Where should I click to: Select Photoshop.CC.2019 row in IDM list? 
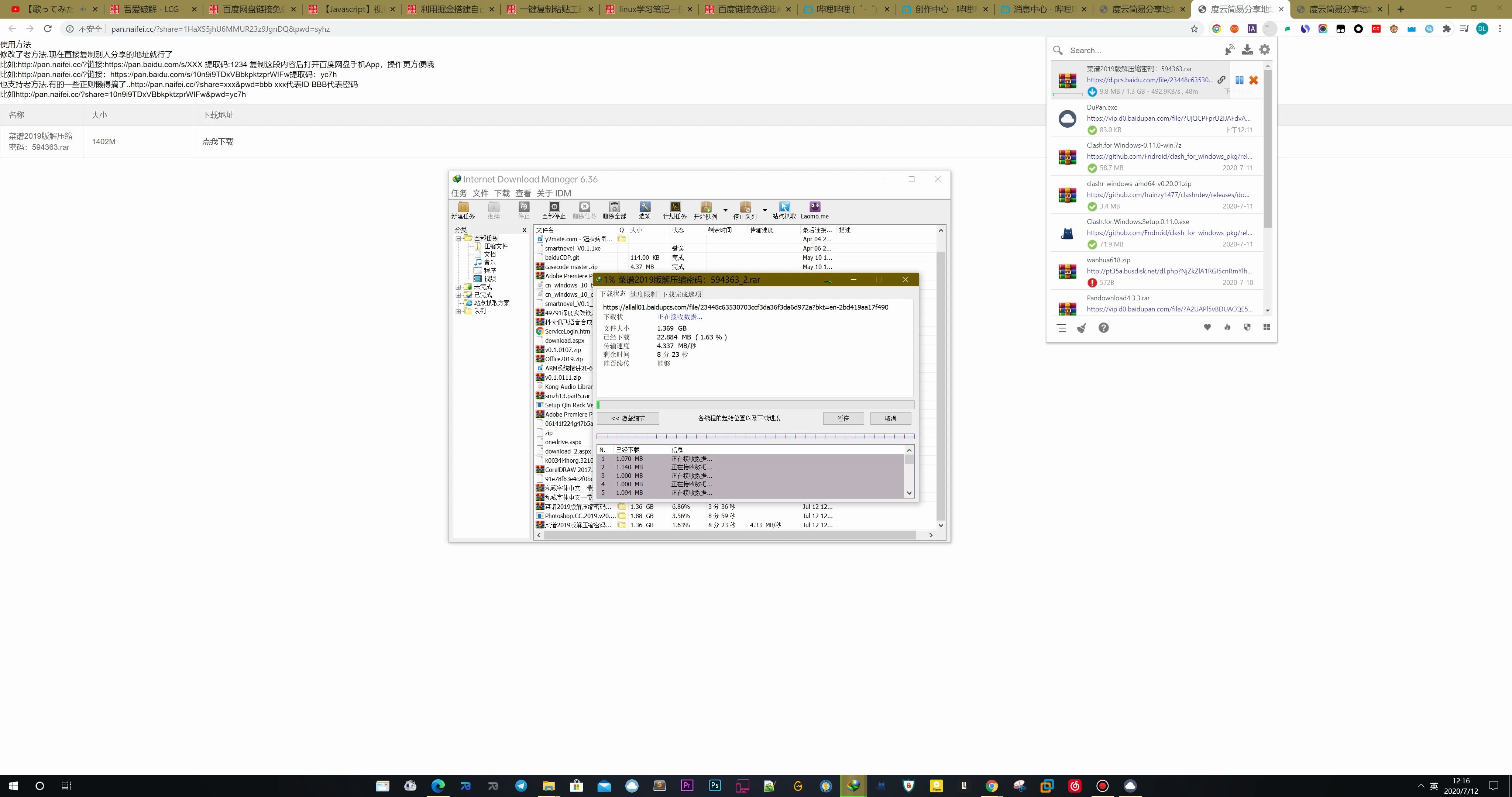734,516
